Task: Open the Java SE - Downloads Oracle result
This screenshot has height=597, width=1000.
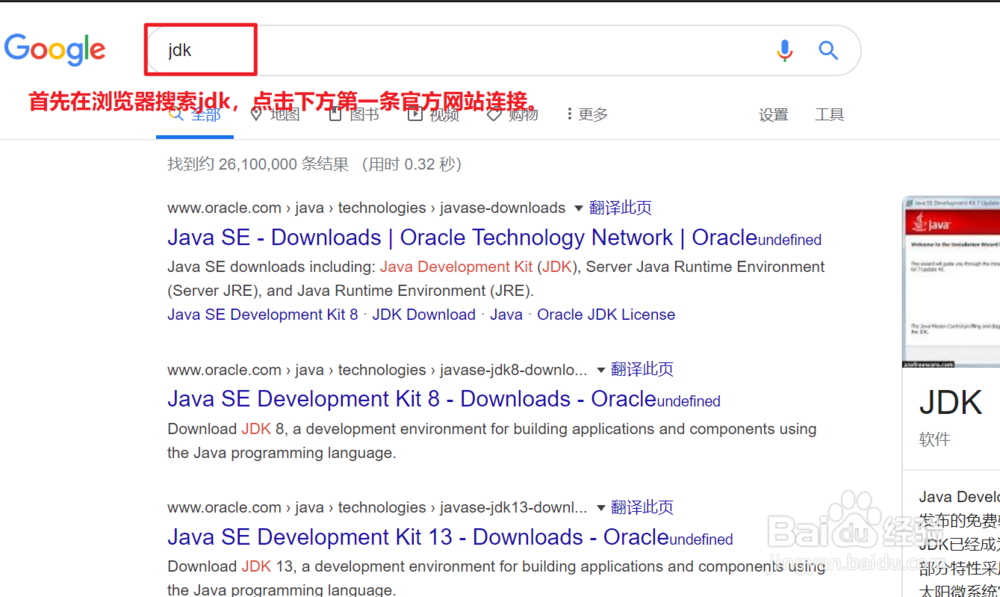Action: (x=462, y=238)
